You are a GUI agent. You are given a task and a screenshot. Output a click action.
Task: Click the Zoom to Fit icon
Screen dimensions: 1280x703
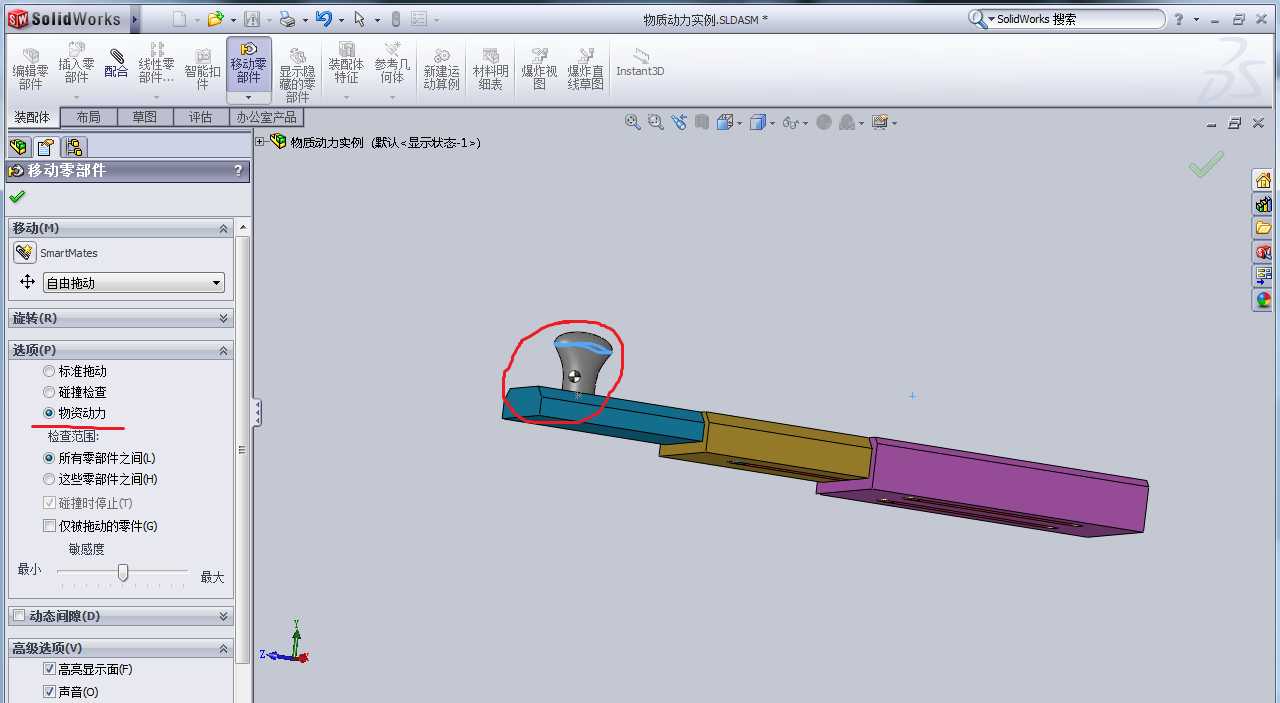[632, 122]
